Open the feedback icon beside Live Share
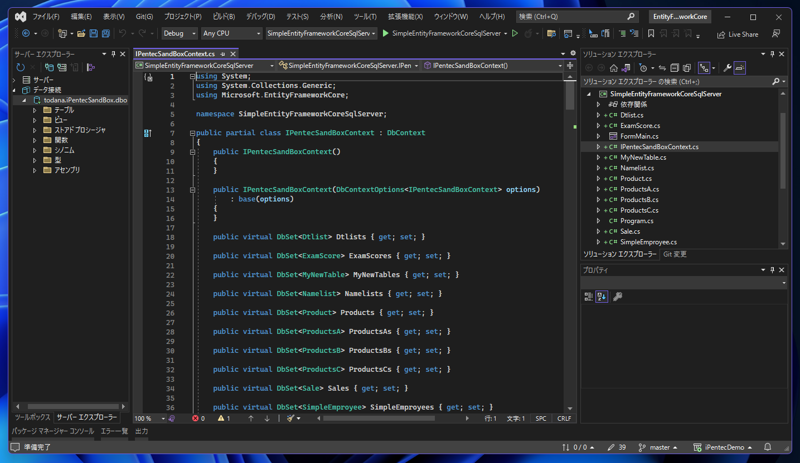The height and width of the screenshot is (463, 800). [x=776, y=34]
